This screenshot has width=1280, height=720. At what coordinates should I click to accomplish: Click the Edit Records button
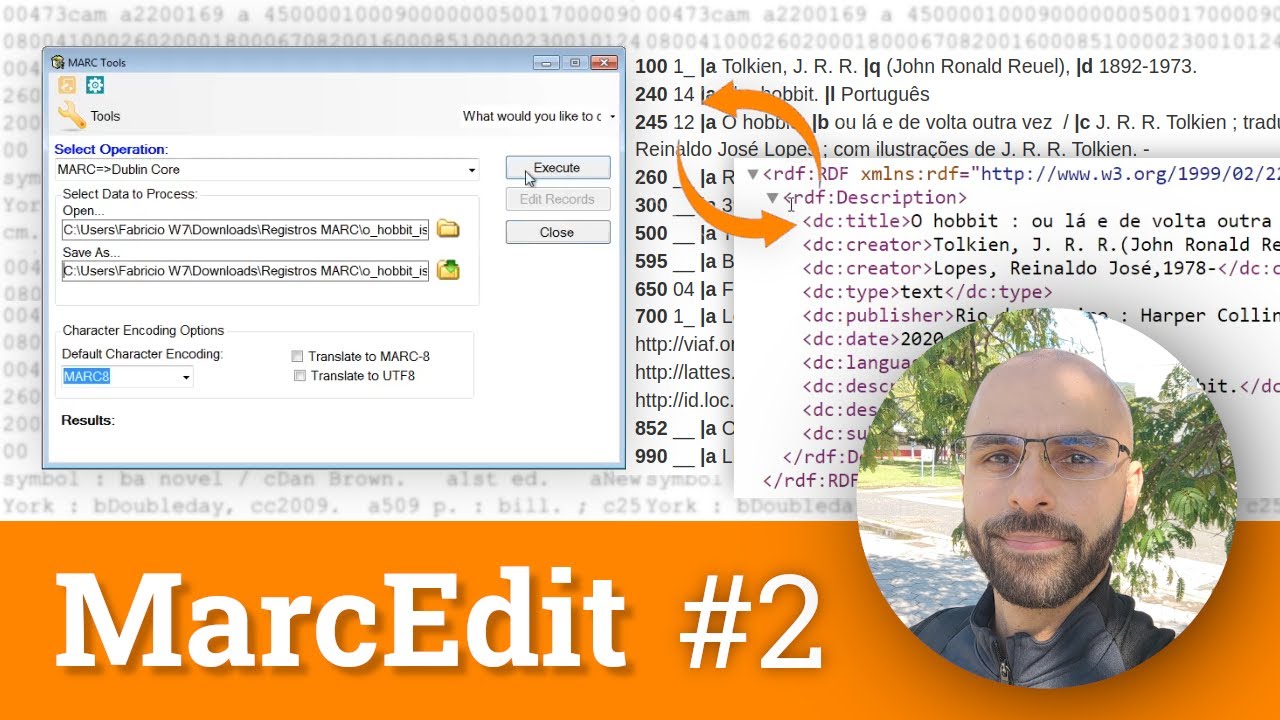click(557, 199)
